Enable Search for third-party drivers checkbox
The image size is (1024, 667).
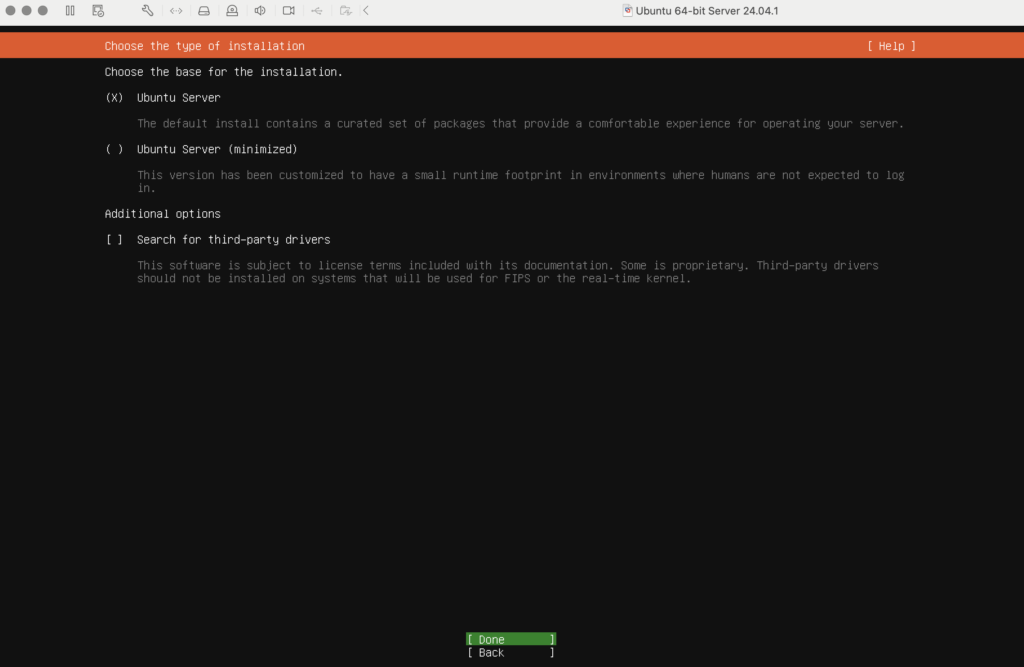(114, 240)
